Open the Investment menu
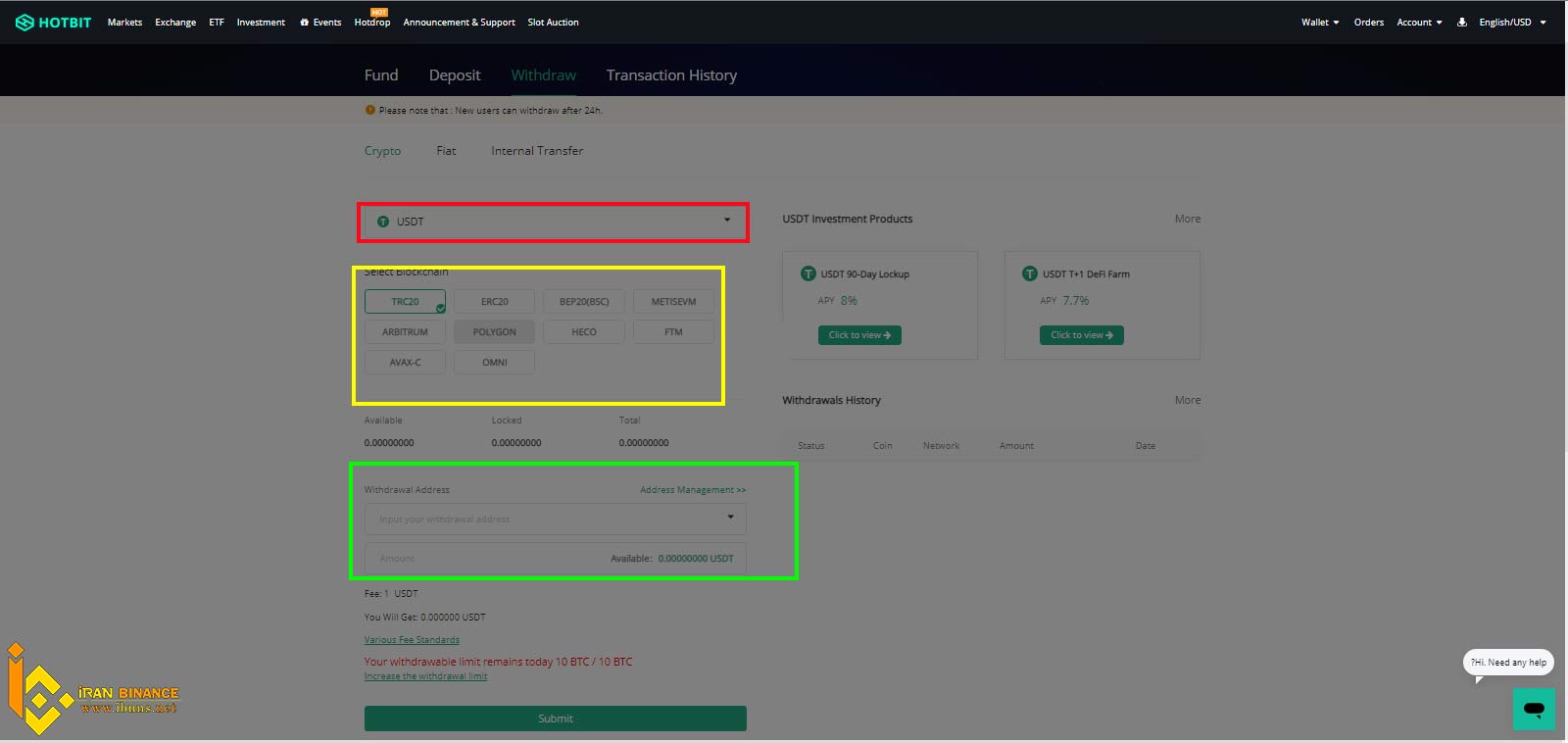The width and height of the screenshot is (1568, 743). point(261,22)
